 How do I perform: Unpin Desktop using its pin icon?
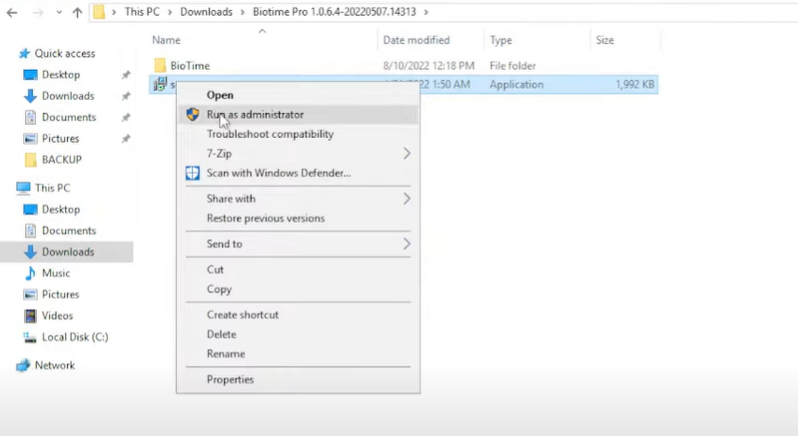126,75
